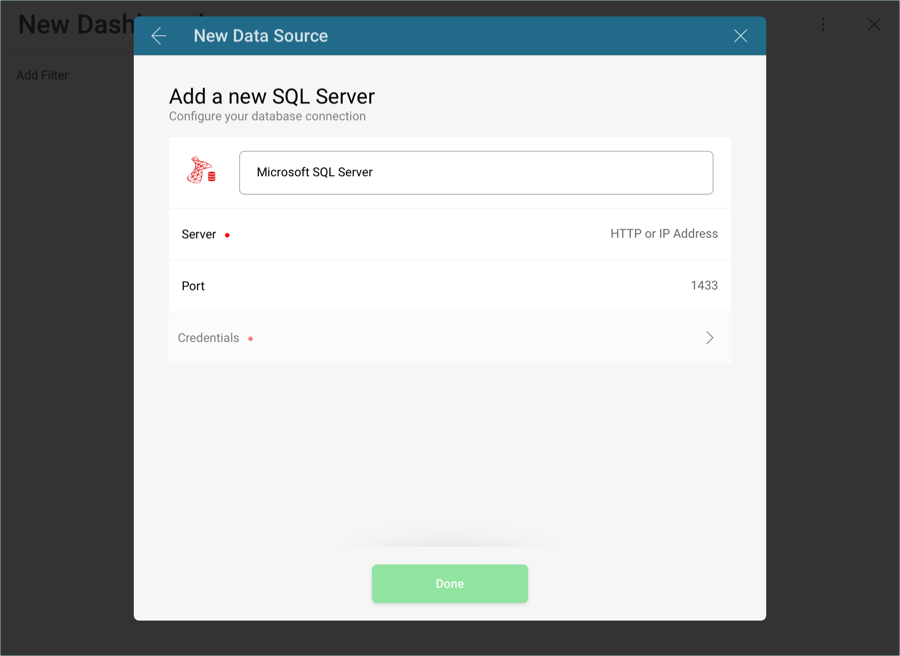
Task: Go back using the dialog's left arrow
Action: point(158,36)
